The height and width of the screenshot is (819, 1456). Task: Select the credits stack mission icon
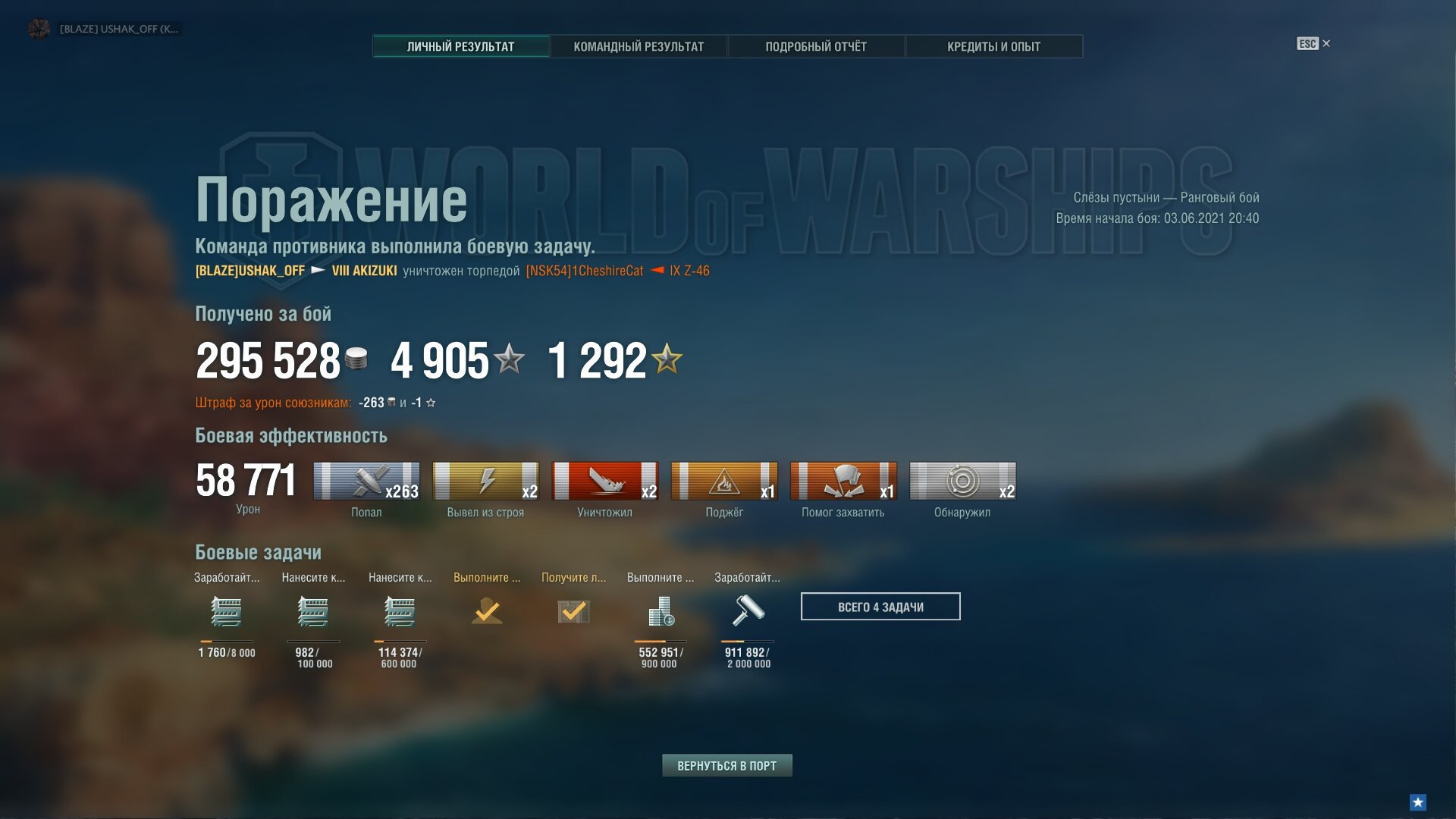click(x=661, y=610)
